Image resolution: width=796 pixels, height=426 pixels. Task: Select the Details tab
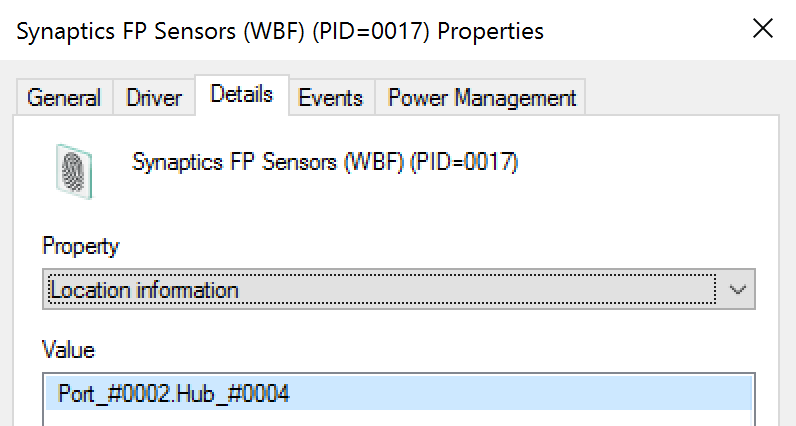[x=241, y=95]
